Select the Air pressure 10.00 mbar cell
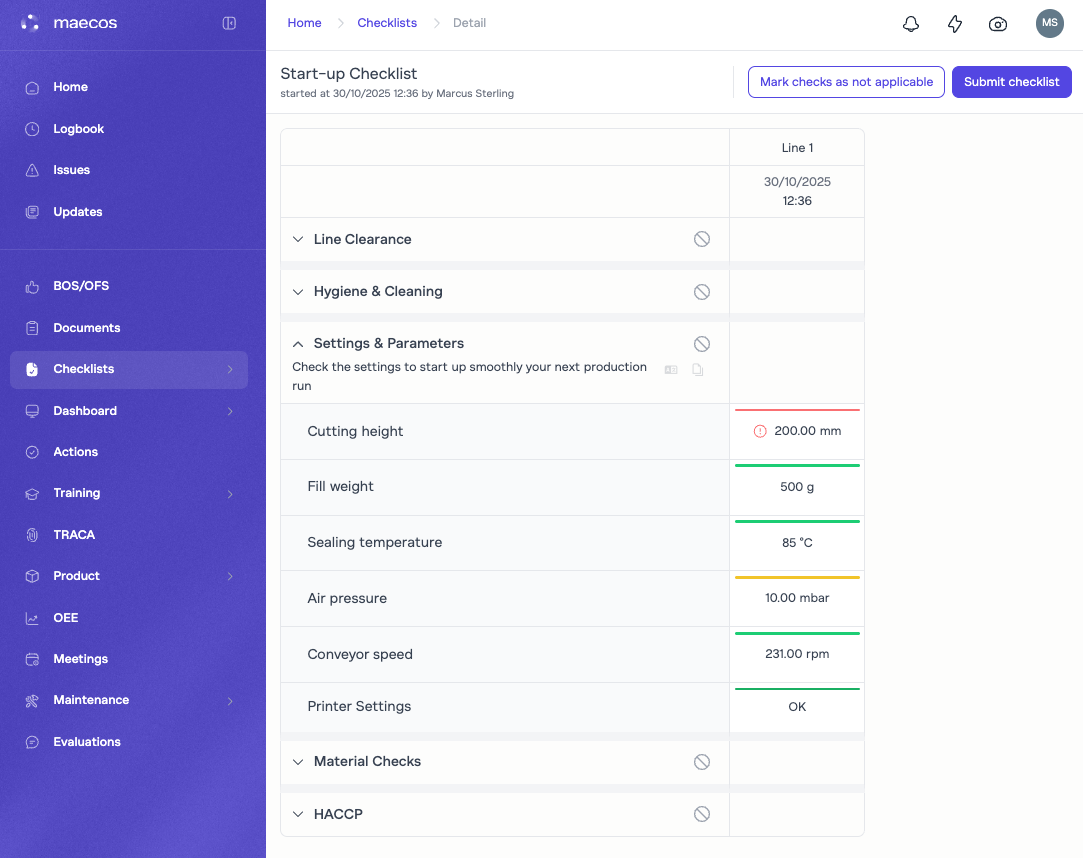1083x858 pixels. point(797,598)
